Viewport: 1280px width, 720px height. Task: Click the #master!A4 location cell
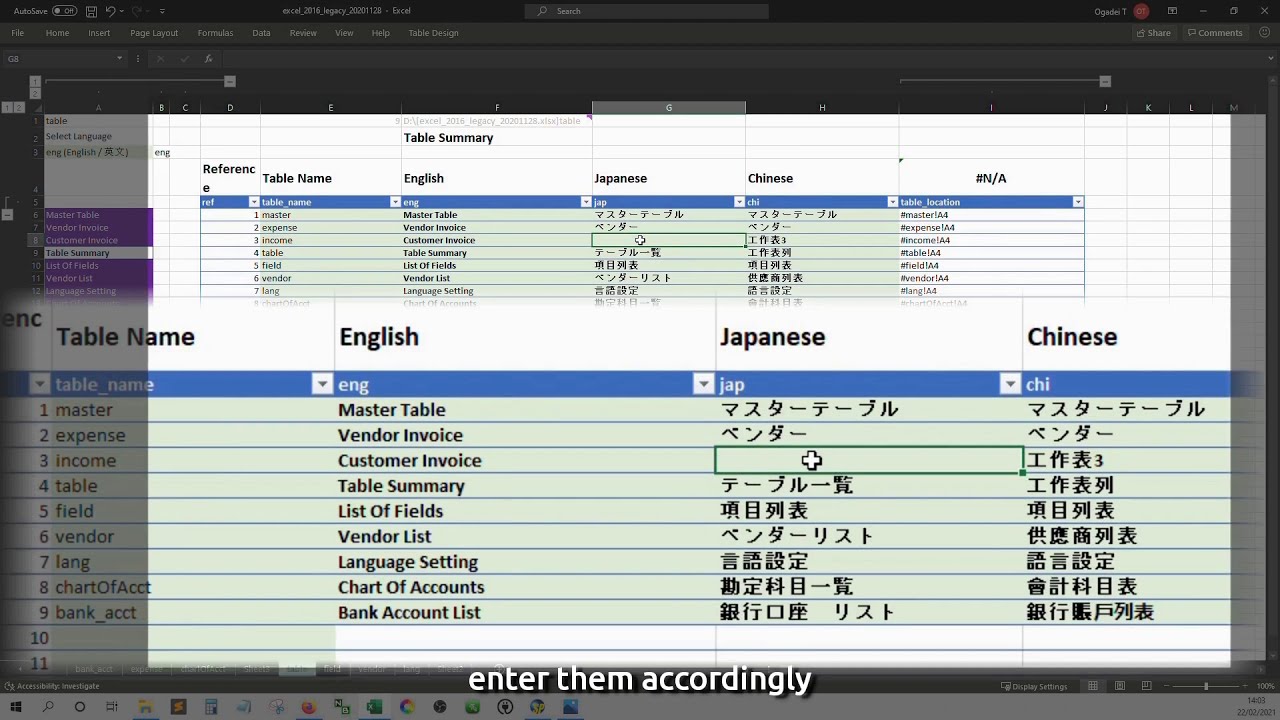(x=991, y=215)
